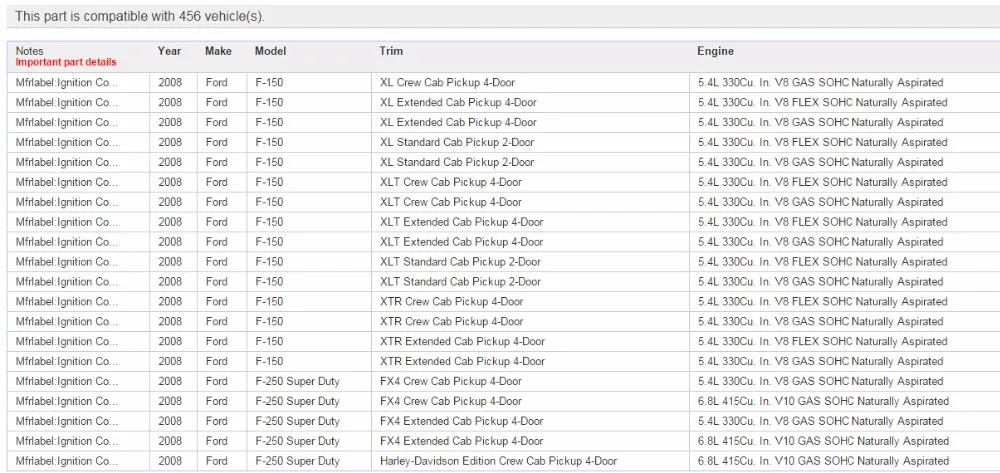
Task: Select 'Harley-Davidson Edition Crew Cab Pickup 4-Door' trim
Action: coord(531,461)
